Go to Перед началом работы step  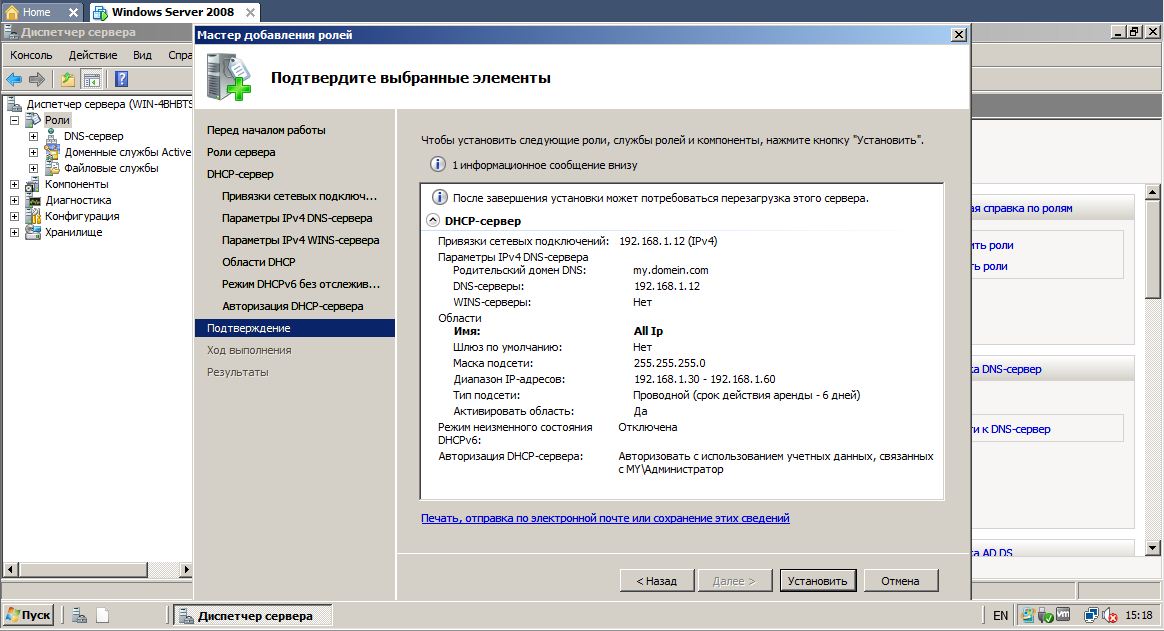point(266,130)
